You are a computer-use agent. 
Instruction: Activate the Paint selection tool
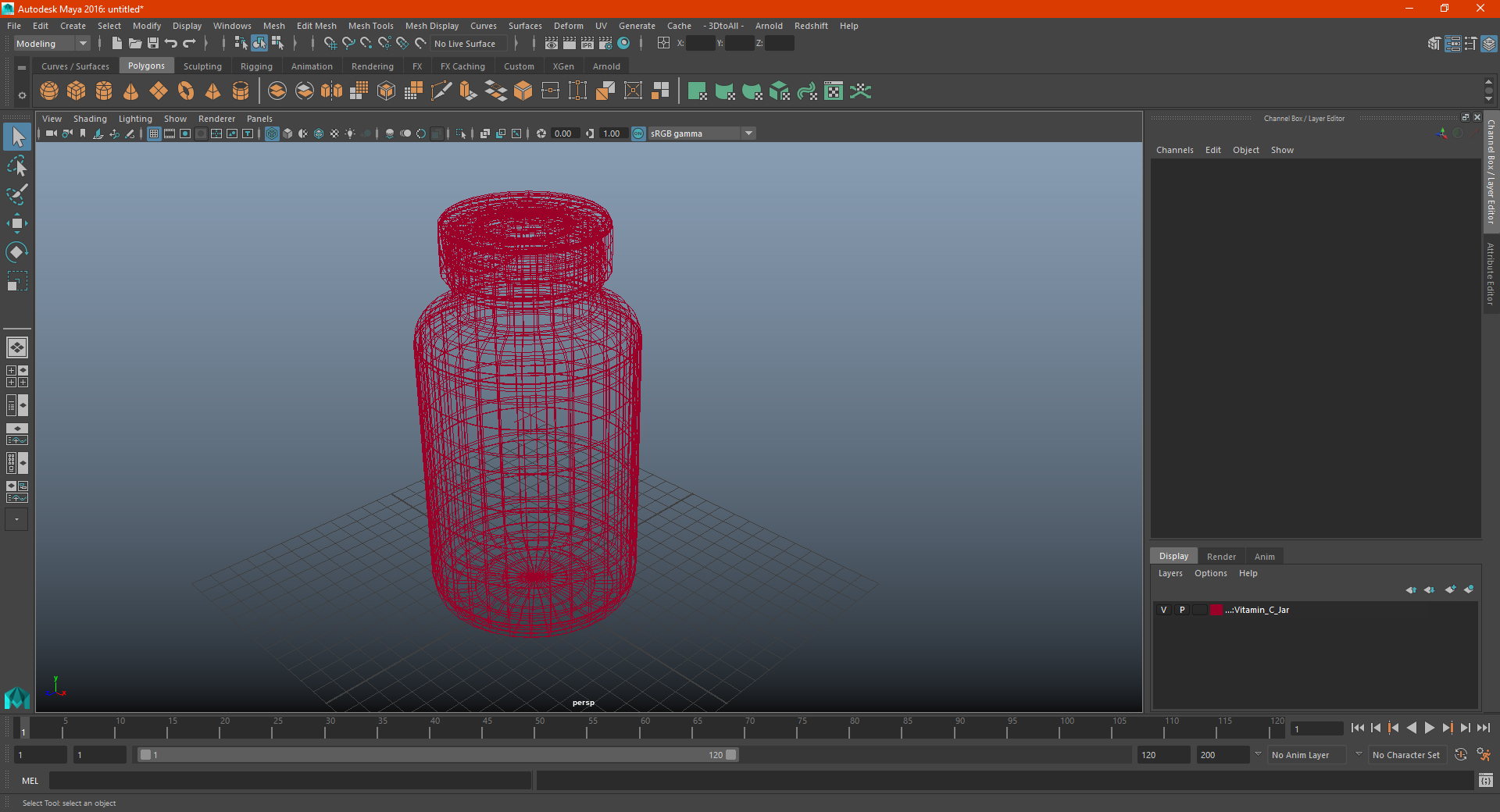17,194
